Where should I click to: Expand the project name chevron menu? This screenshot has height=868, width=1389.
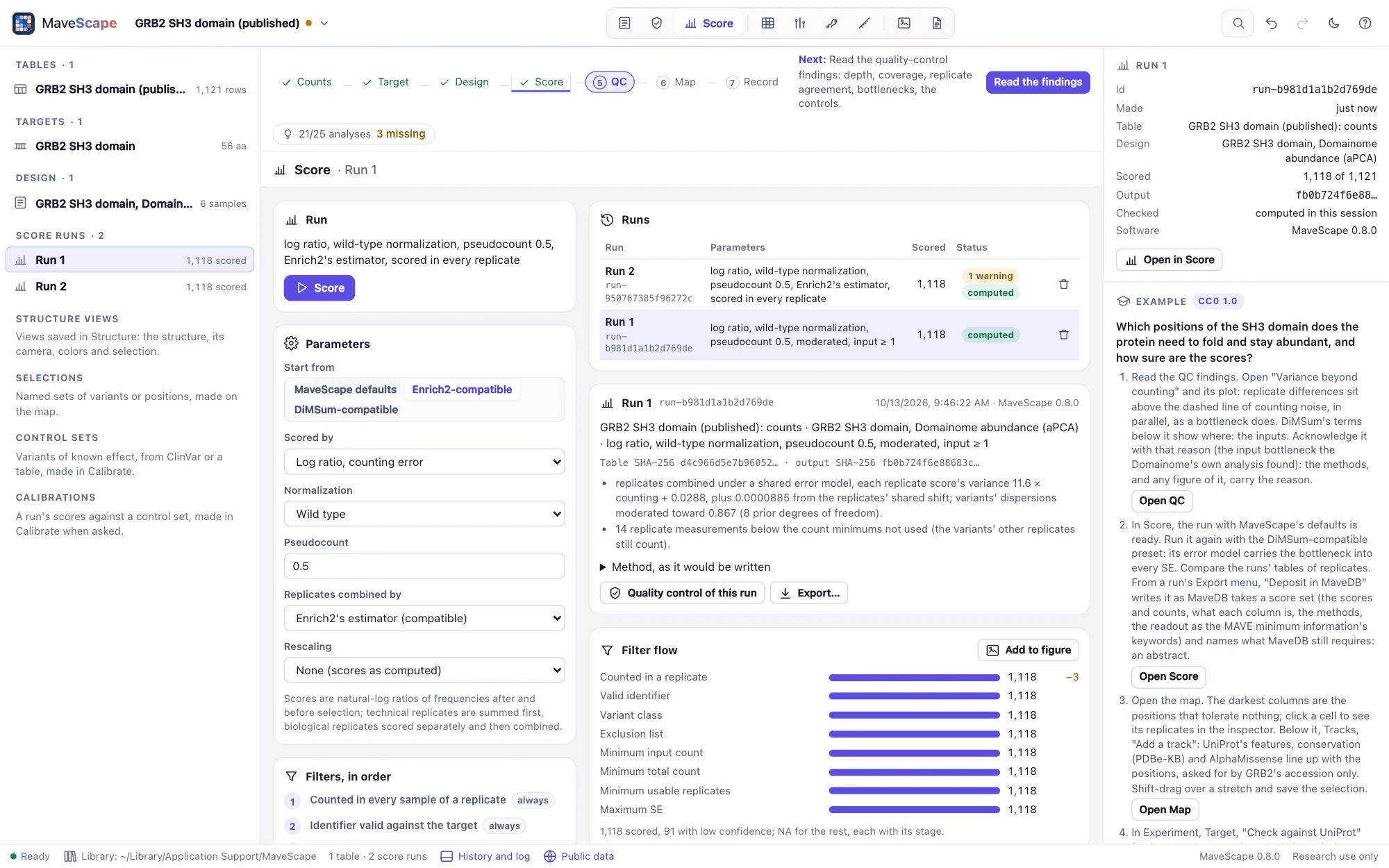[x=324, y=23]
